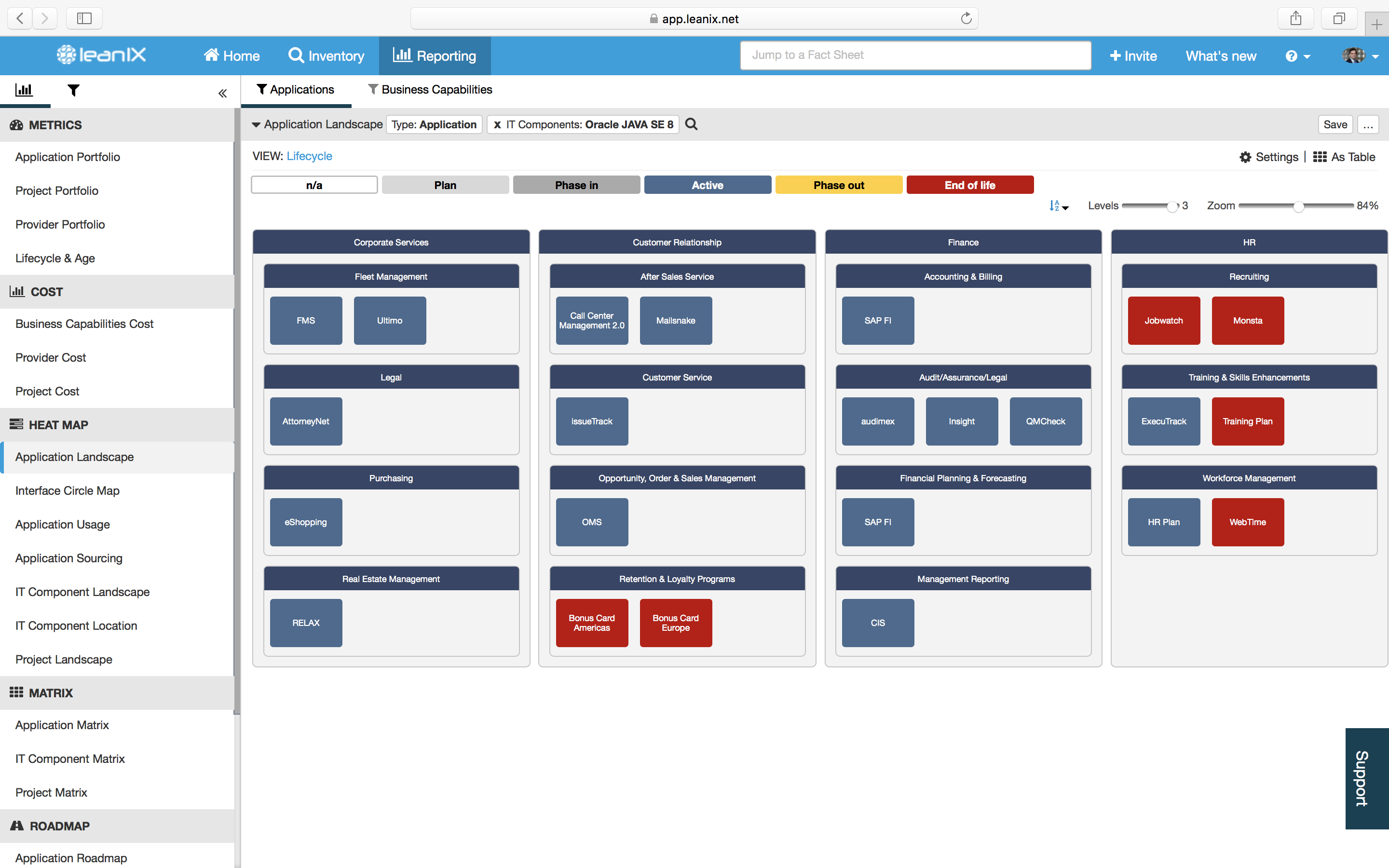Viewport: 1389px width, 868px height.
Task: Click the Corporate Services header
Action: tap(391, 242)
